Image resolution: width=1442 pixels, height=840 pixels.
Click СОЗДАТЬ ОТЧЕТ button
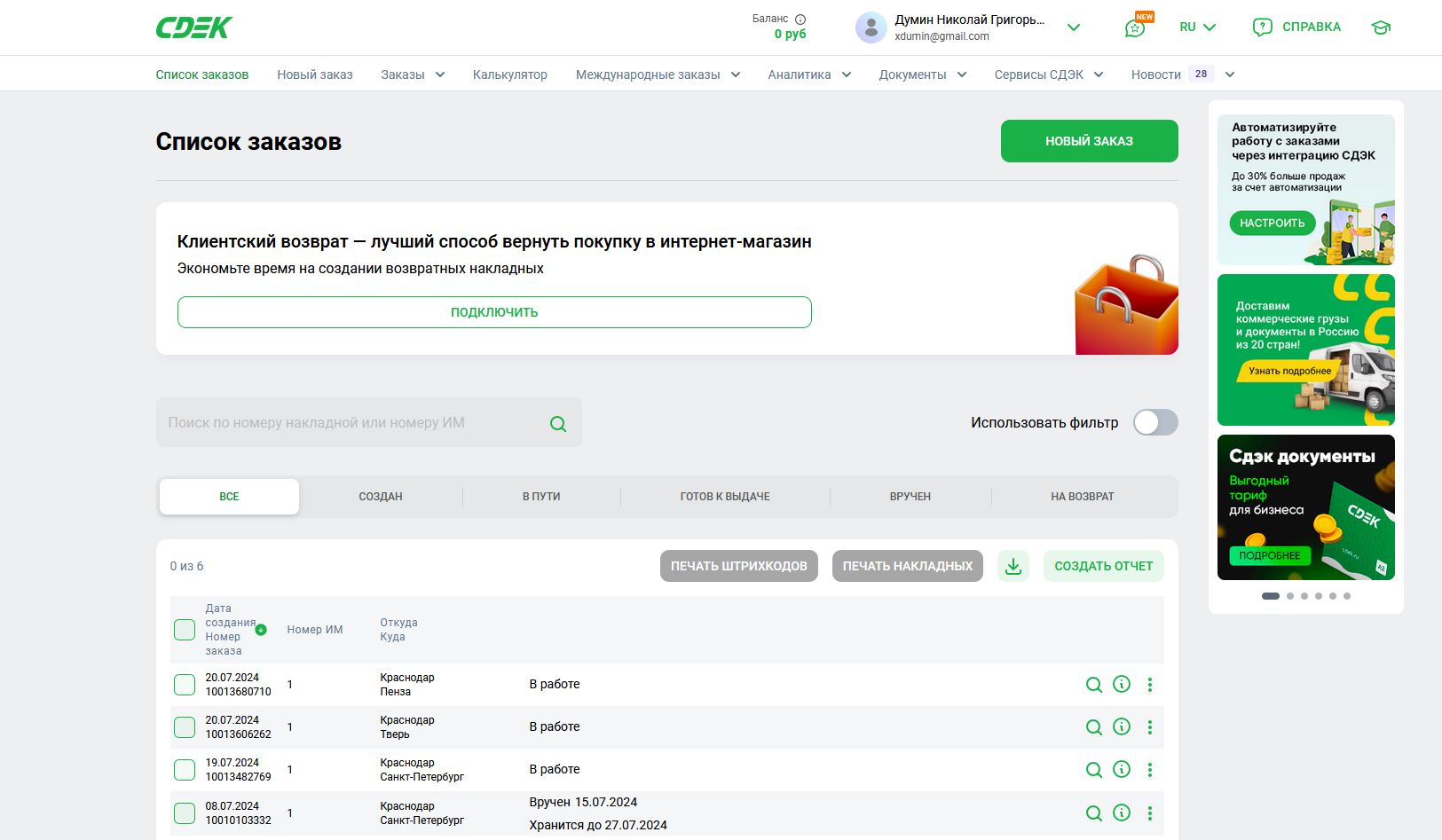tap(1104, 566)
